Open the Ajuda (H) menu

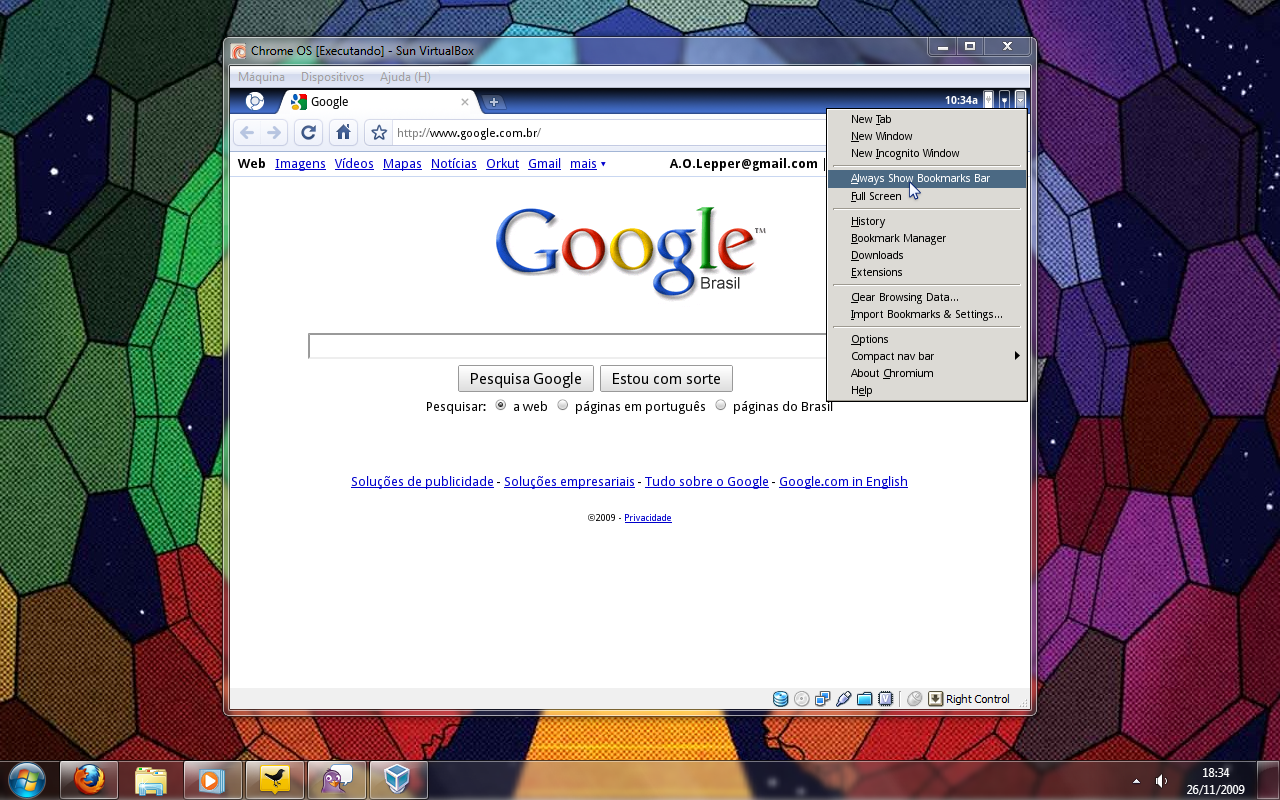[x=405, y=77]
